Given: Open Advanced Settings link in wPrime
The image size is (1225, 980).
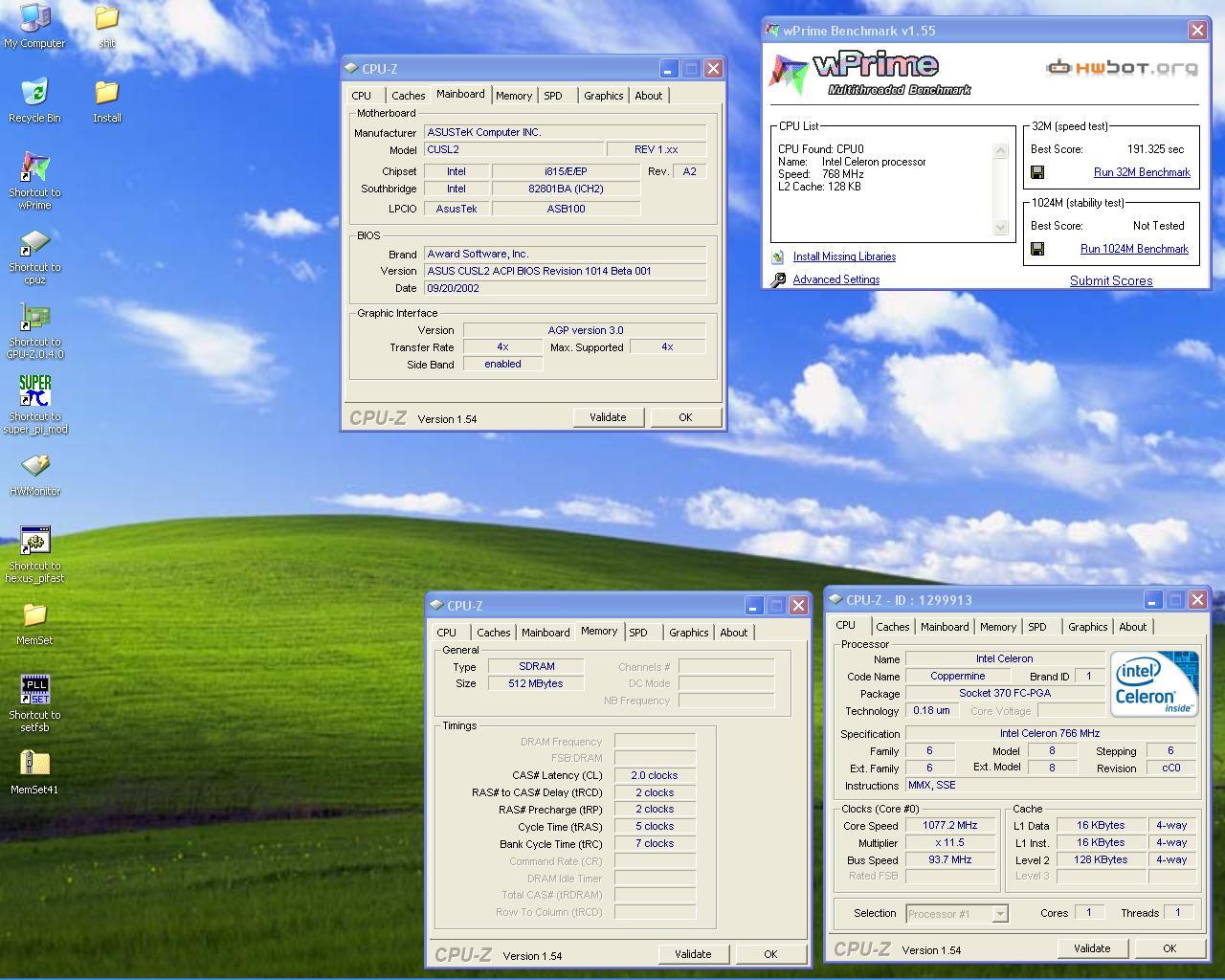Looking at the screenshot, I should tap(836, 279).
